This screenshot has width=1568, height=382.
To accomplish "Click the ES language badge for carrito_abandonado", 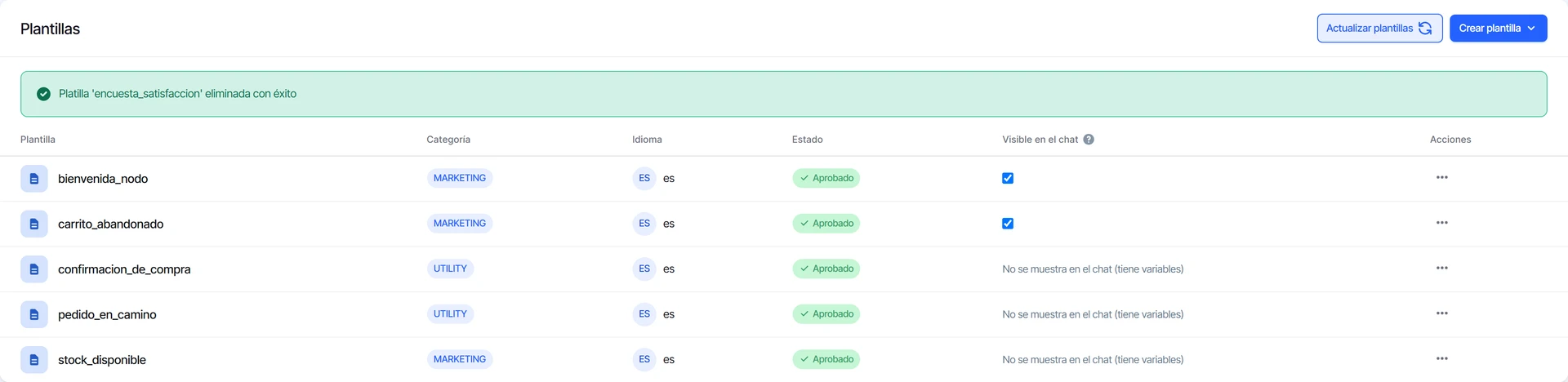I will [644, 224].
